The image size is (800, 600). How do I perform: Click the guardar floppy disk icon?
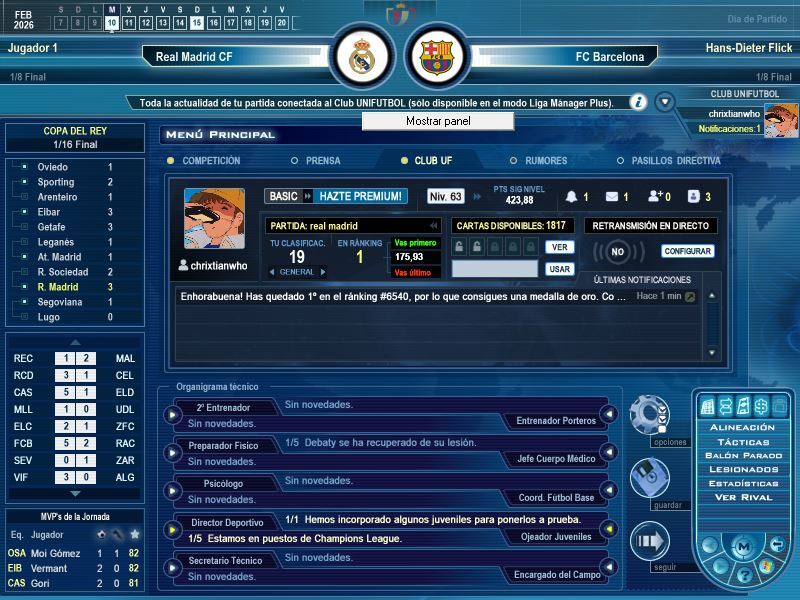pos(648,477)
